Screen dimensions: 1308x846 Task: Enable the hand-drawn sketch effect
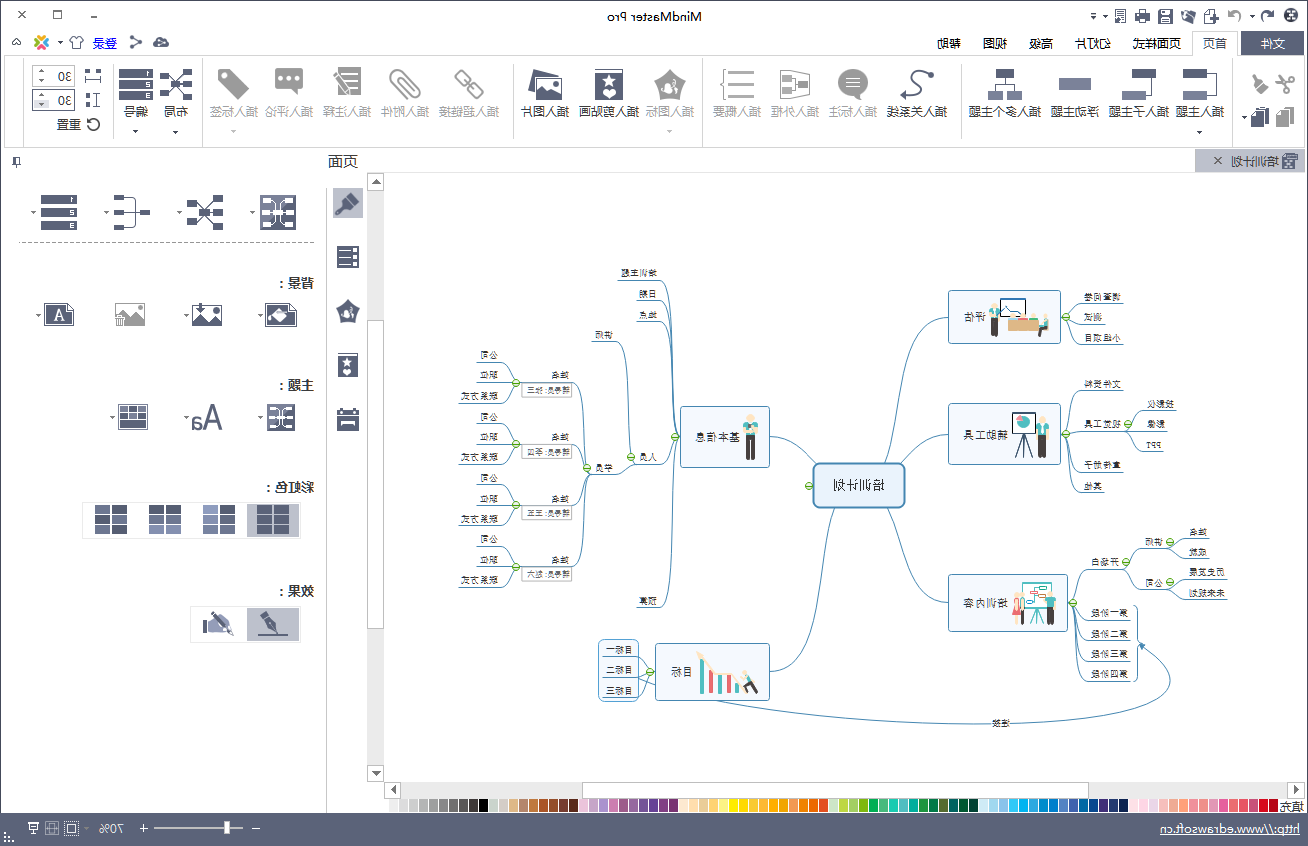pyautogui.click(x=218, y=624)
